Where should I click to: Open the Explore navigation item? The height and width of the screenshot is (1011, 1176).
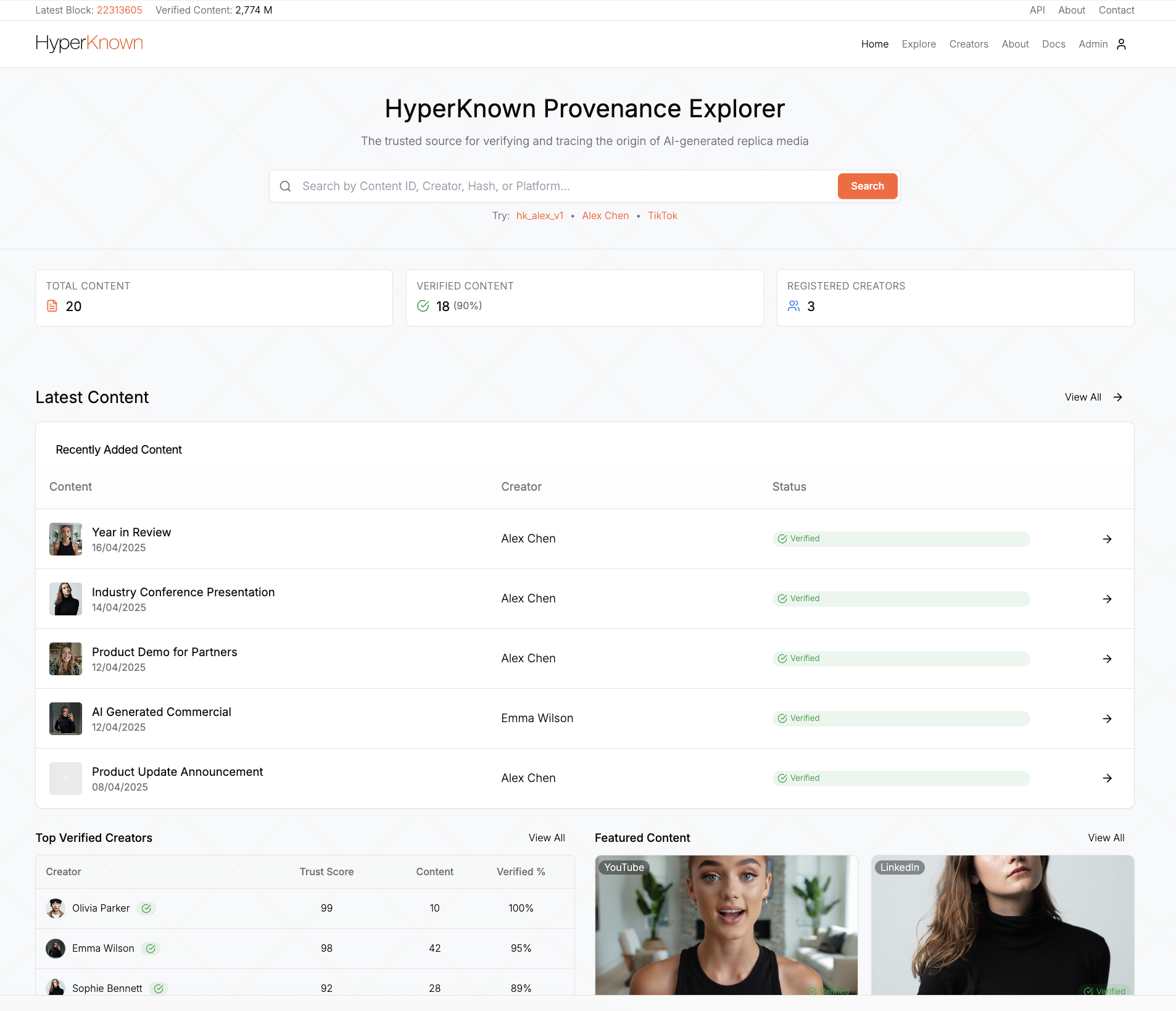click(x=919, y=44)
